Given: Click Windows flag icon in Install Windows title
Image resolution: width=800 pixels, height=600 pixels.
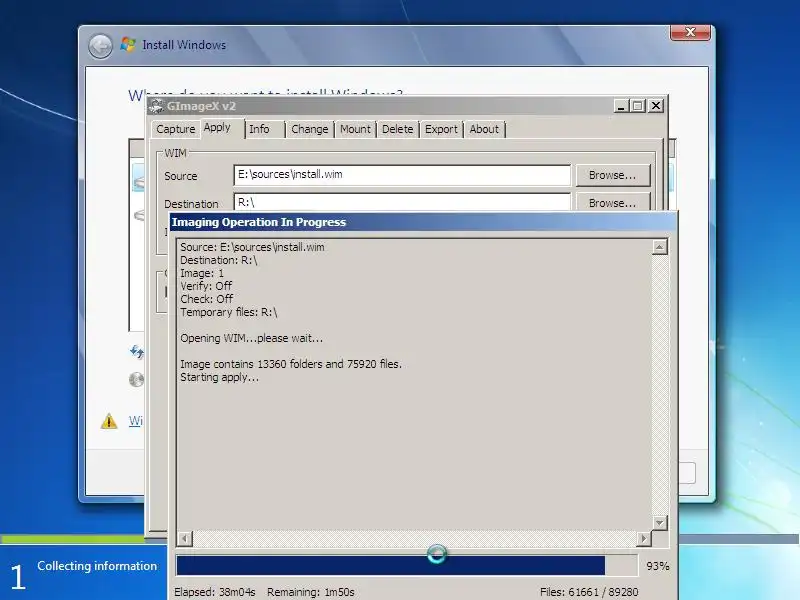Looking at the screenshot, I should (128, 45).
